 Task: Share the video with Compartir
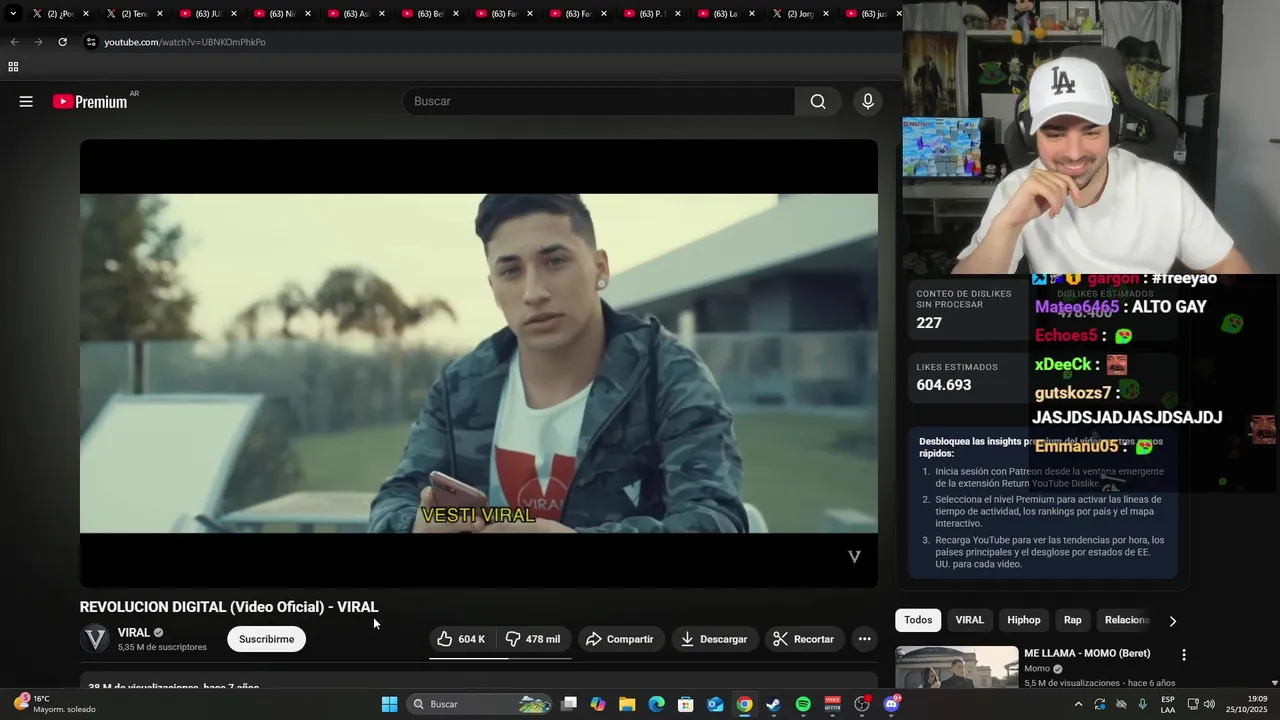click(620, 639)
